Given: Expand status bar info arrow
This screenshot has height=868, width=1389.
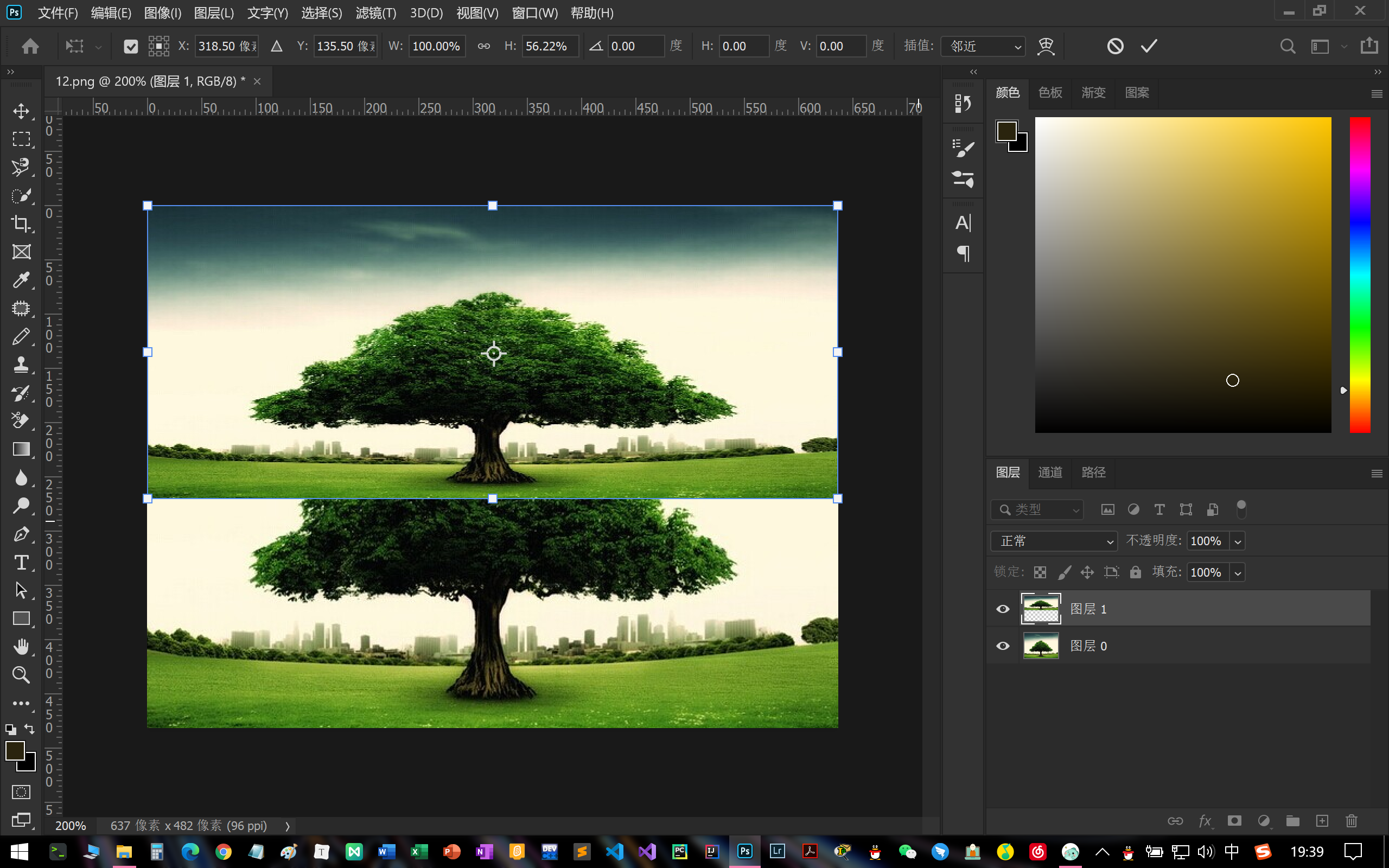Looking at the screenshot, I should [288, 826].
